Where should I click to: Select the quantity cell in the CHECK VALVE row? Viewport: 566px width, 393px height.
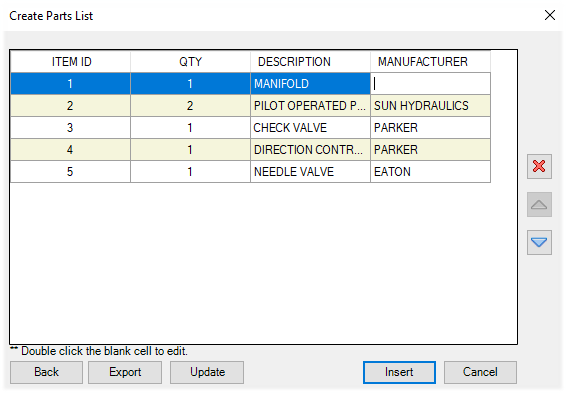coord(191,128)
